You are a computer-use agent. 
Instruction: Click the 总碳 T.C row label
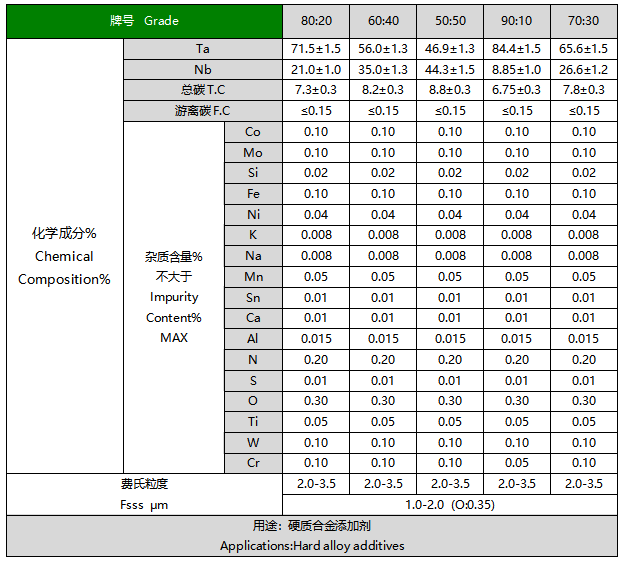coord(203,90)
